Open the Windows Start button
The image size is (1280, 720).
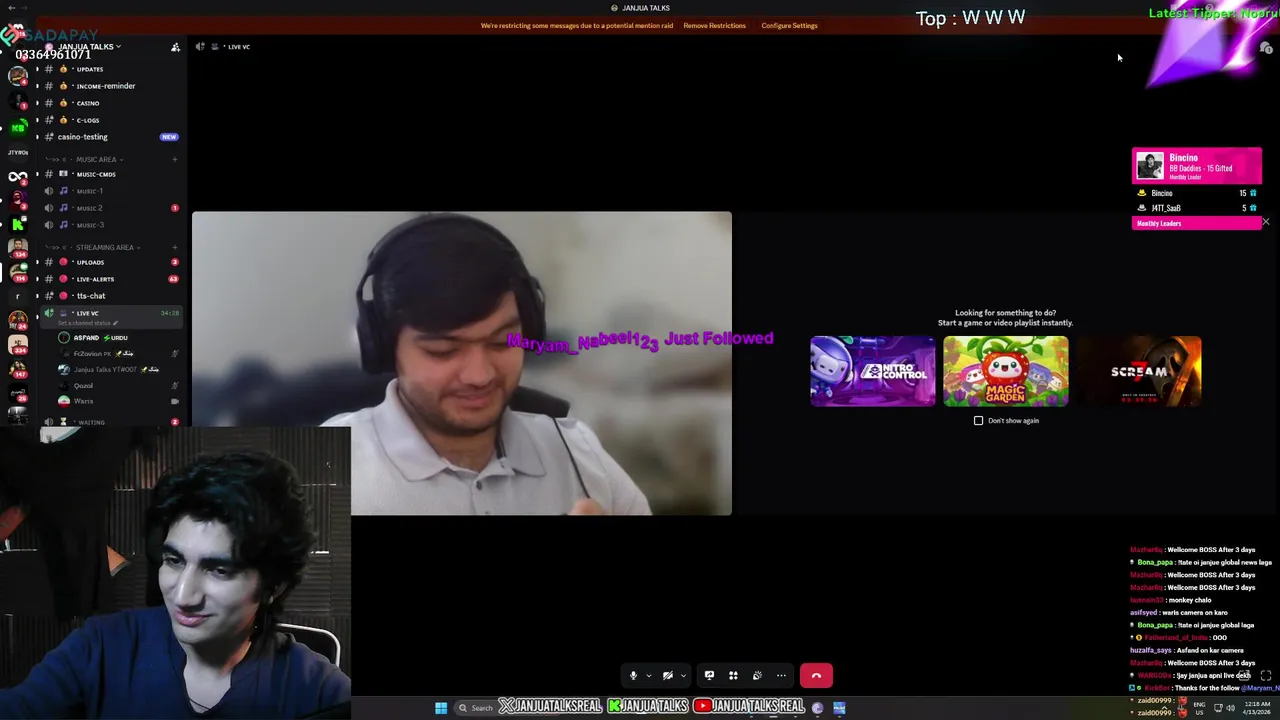441,708
